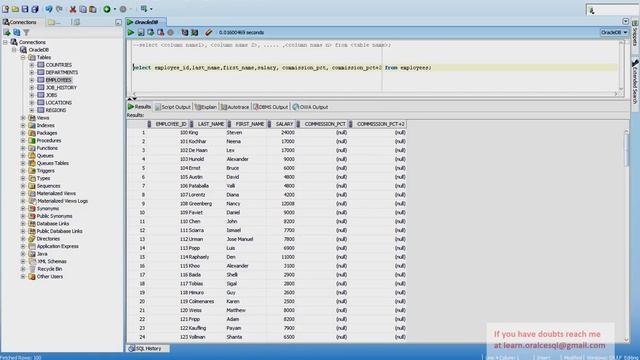Click the green Back navigation icon
Screen dimensions: 640x360
(107, 9)
